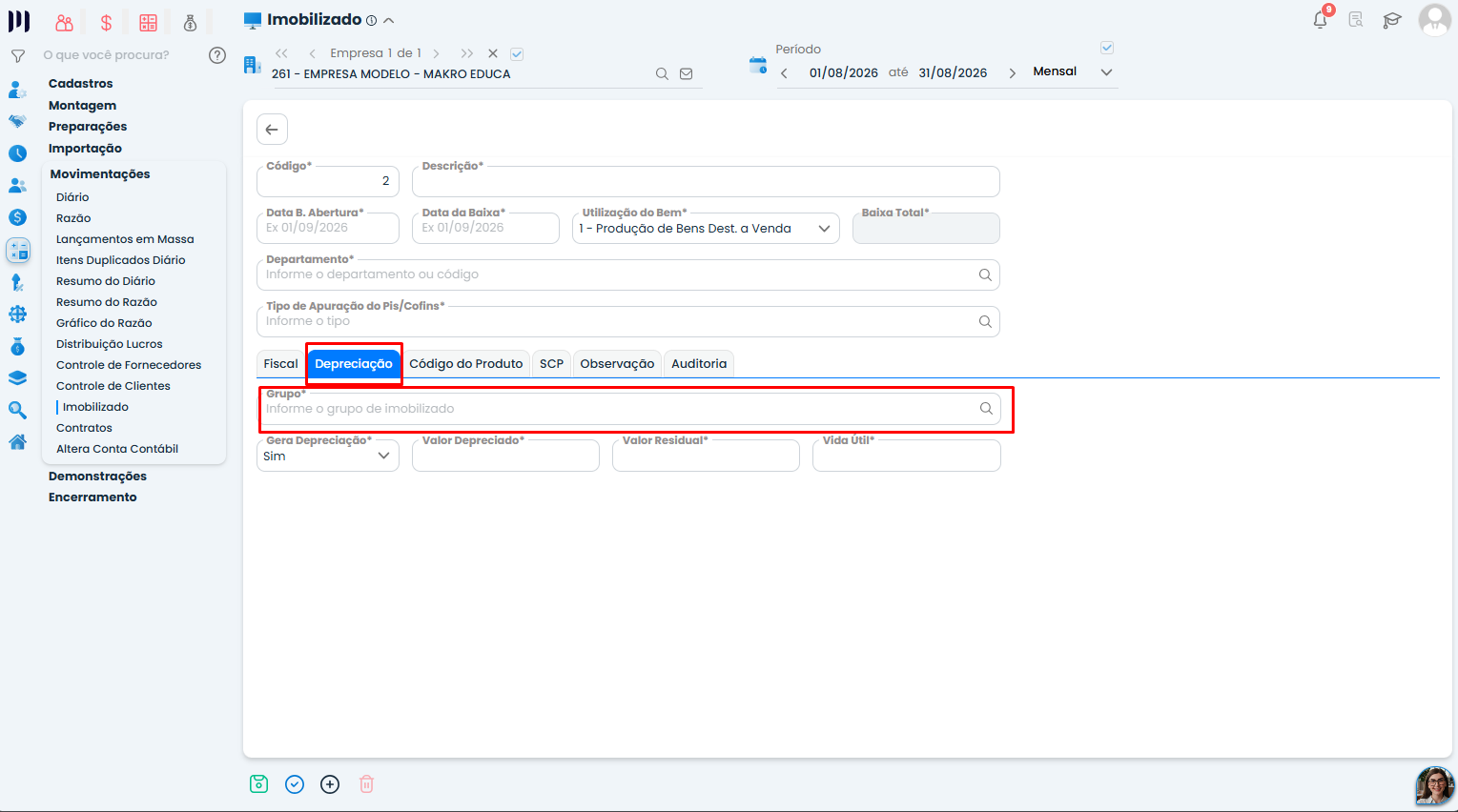Open the Auditoria tab
The width and height of the screenshot is (1458, 812).
pos(699,364)
